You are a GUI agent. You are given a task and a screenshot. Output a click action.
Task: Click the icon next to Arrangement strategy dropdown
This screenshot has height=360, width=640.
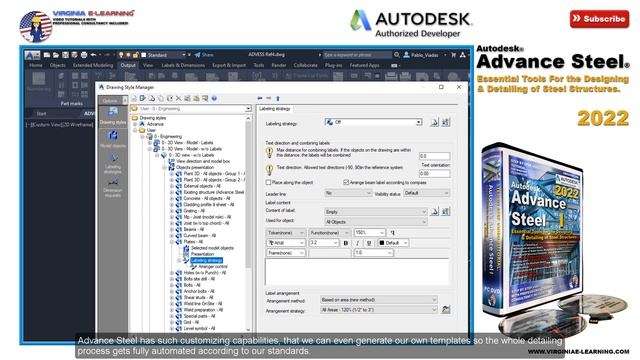446,309
